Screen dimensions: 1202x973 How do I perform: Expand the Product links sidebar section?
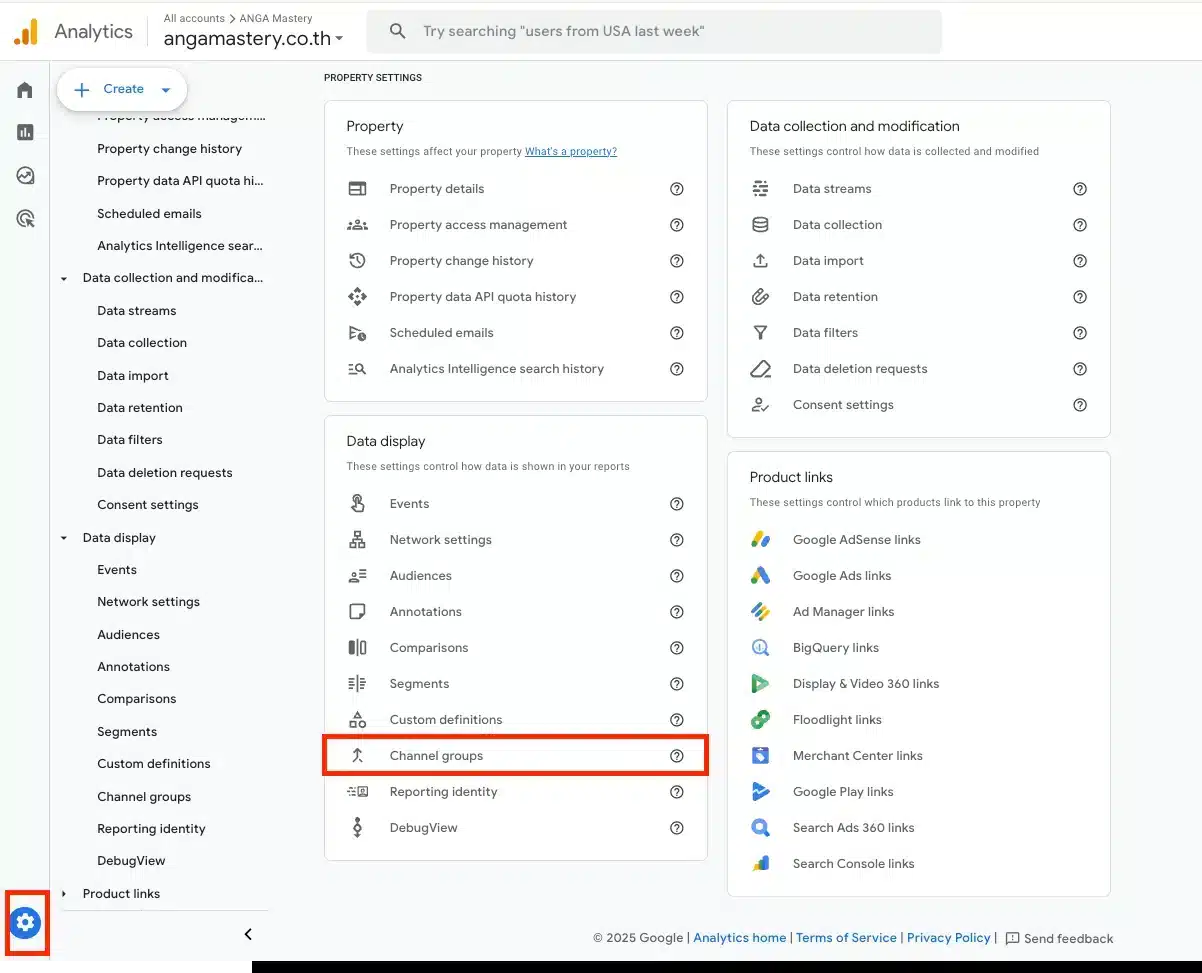(x=64, y=894)
